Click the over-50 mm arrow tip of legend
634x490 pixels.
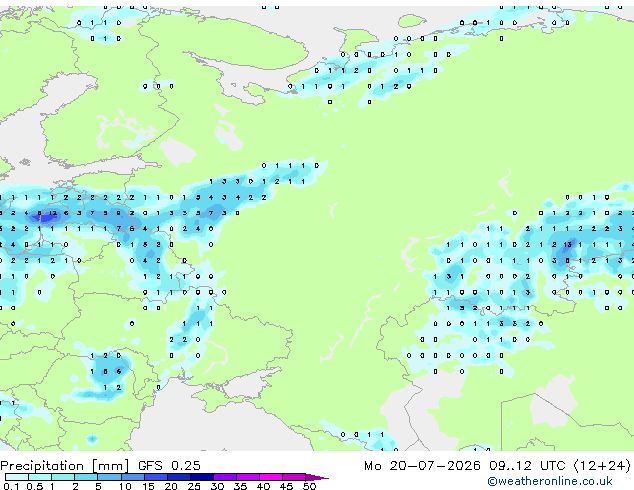[x=317, y=478]
